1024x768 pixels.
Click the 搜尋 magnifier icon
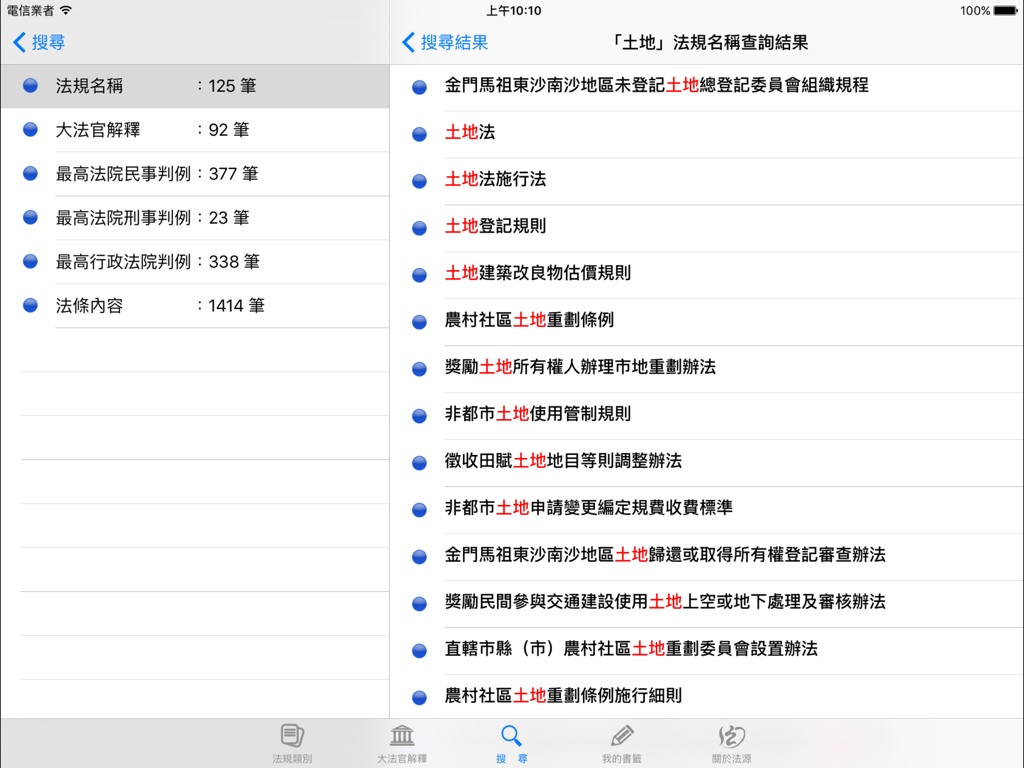point(511,734)
